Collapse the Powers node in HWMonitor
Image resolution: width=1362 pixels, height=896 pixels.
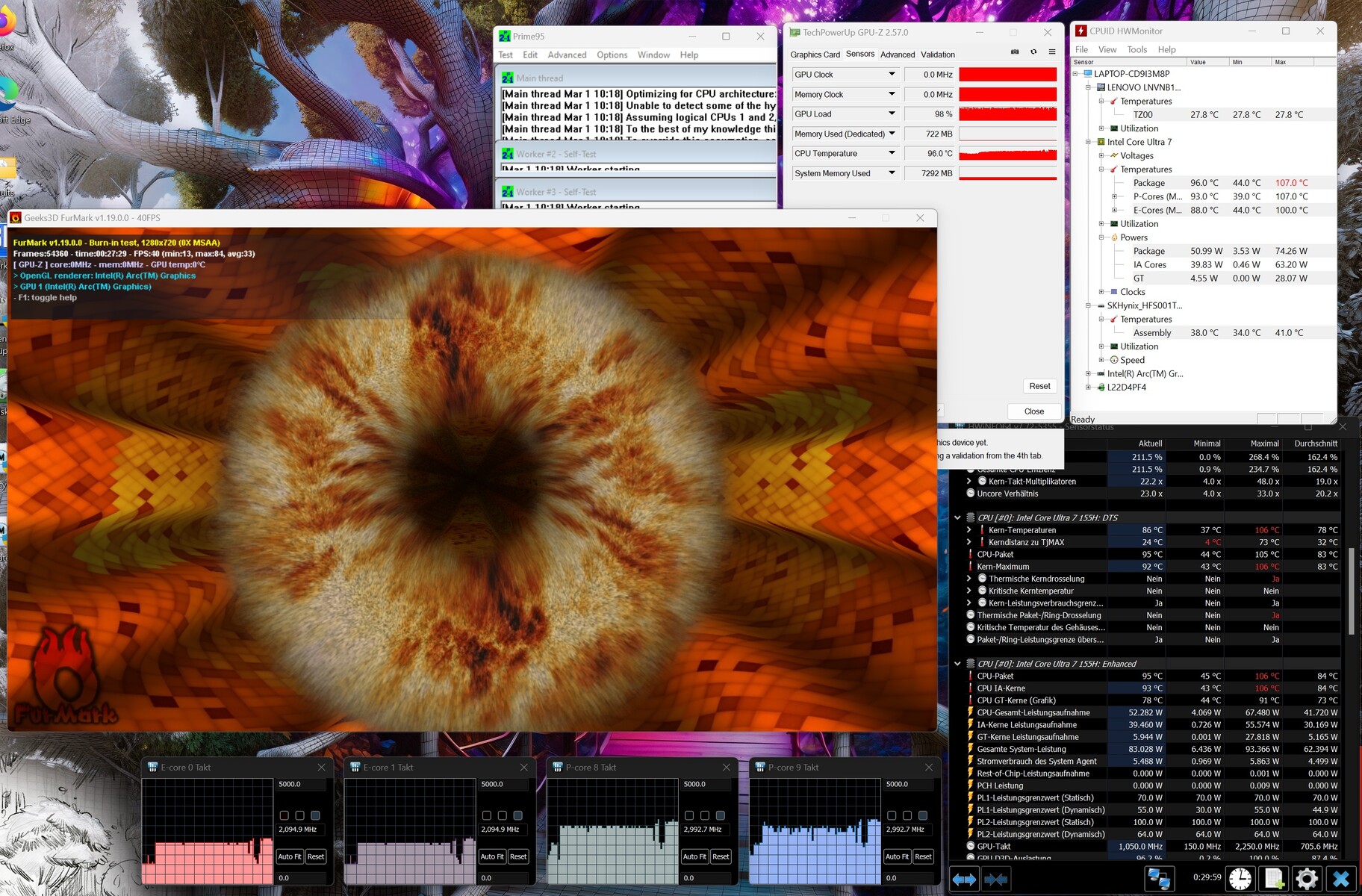[x=1101, y=237]
